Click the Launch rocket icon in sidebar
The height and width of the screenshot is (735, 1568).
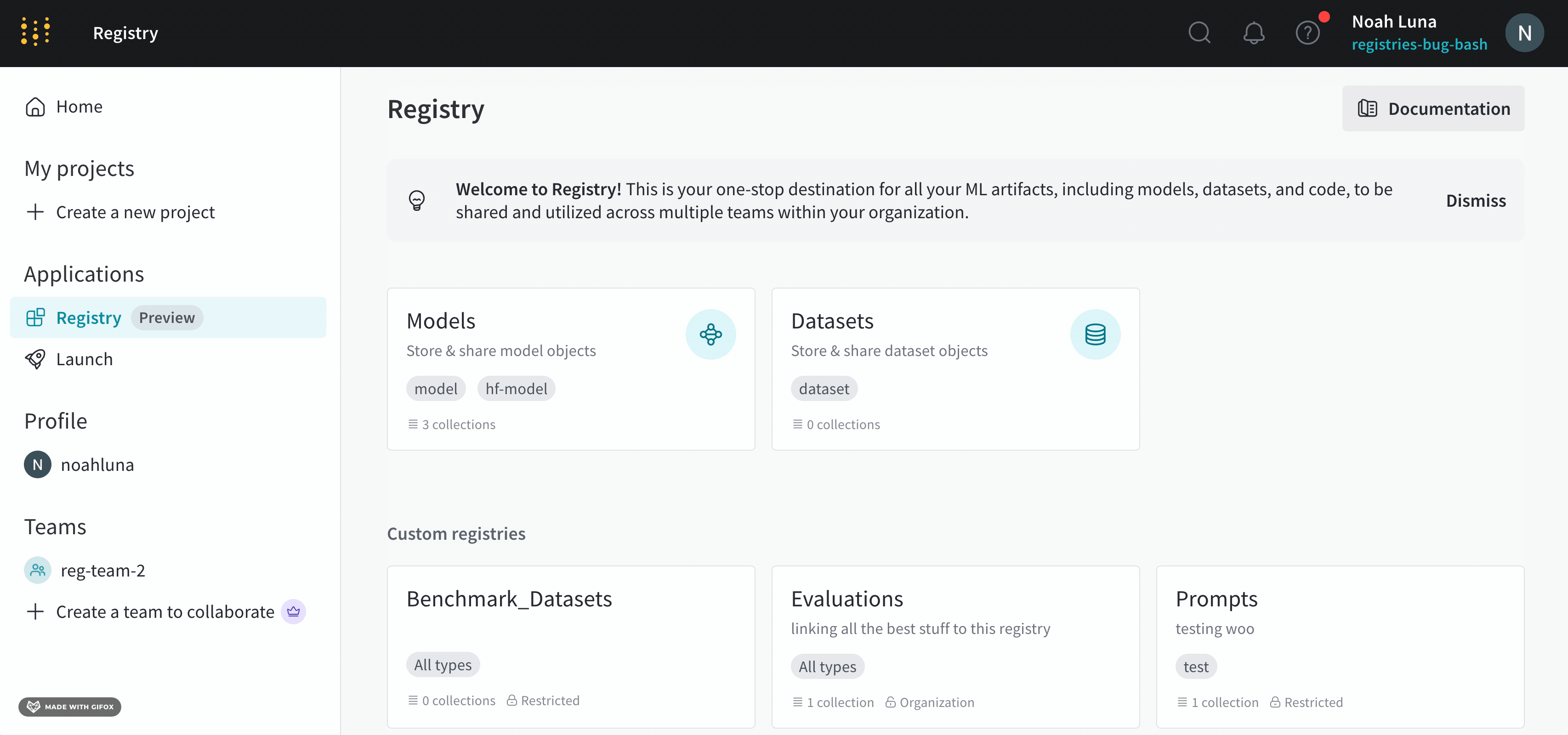pyautogui.click(x=36, y=359)
